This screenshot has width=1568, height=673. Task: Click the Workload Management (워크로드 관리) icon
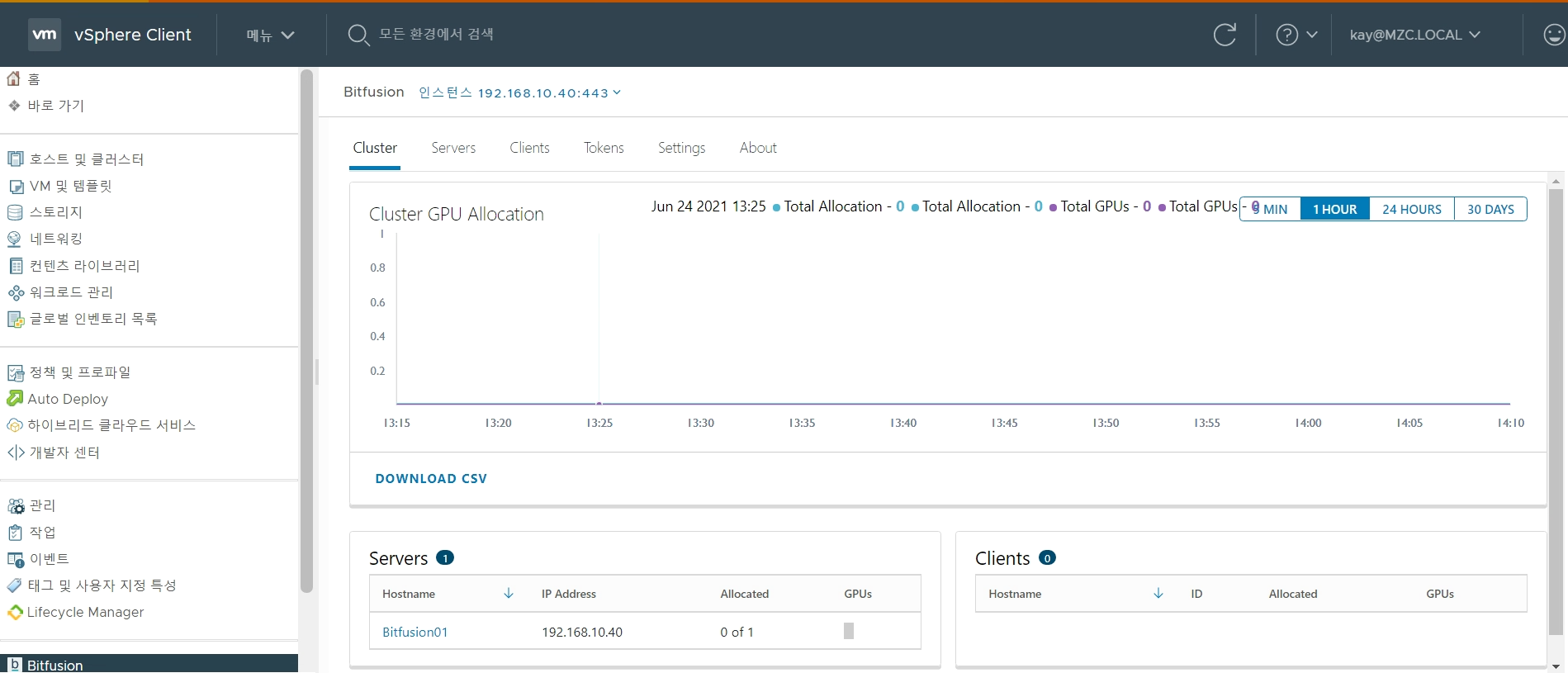(x=15, y=292)
